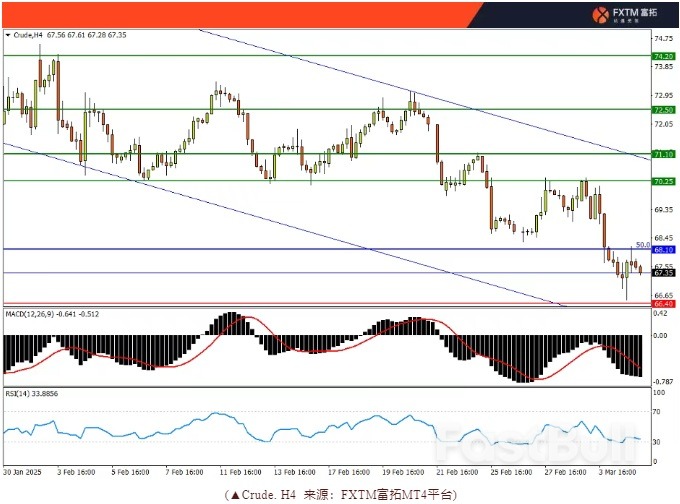680x504 pixels.
Task: Click the blue RSI line
Action: pos(300,432)
